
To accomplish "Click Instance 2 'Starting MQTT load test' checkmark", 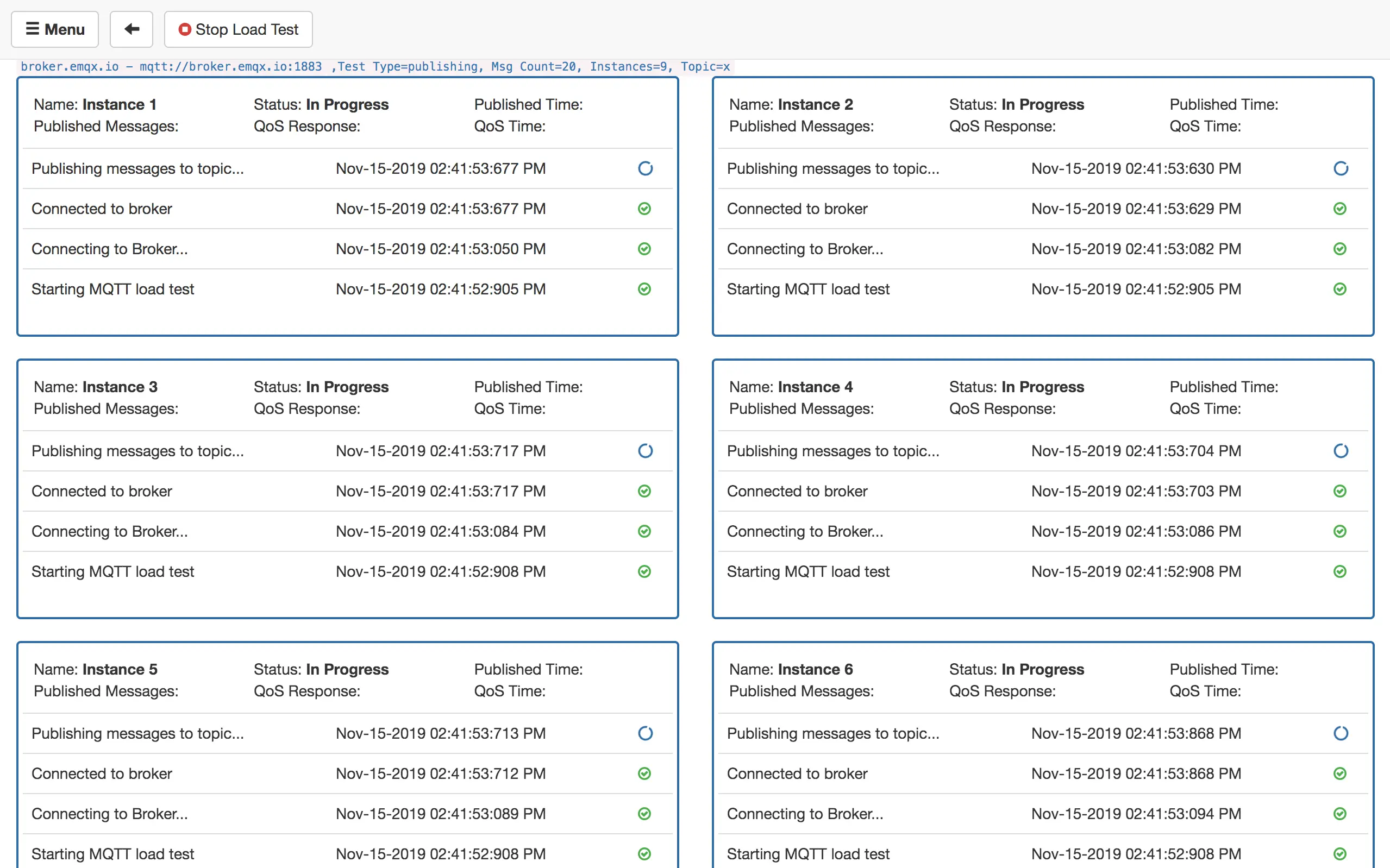I will [x=1339, y=289].
